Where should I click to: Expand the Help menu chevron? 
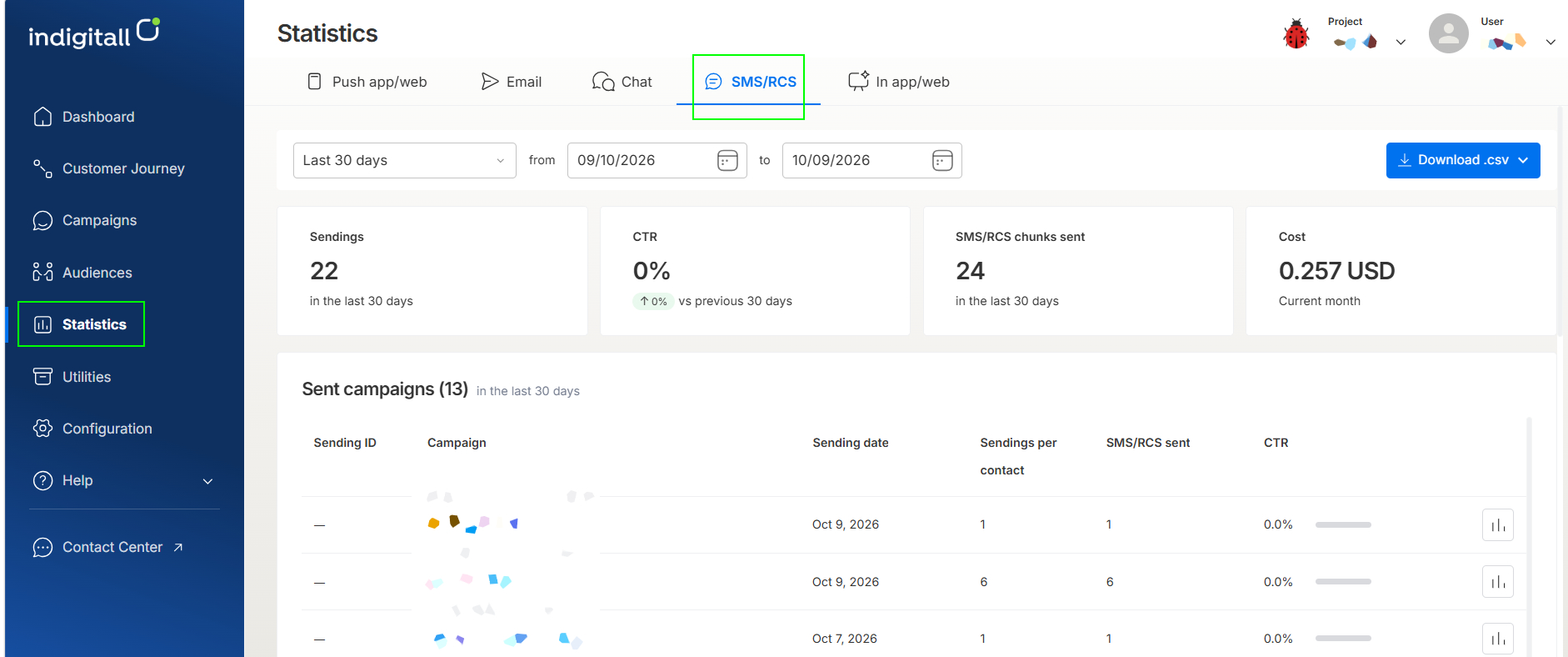tap(207, 481)
